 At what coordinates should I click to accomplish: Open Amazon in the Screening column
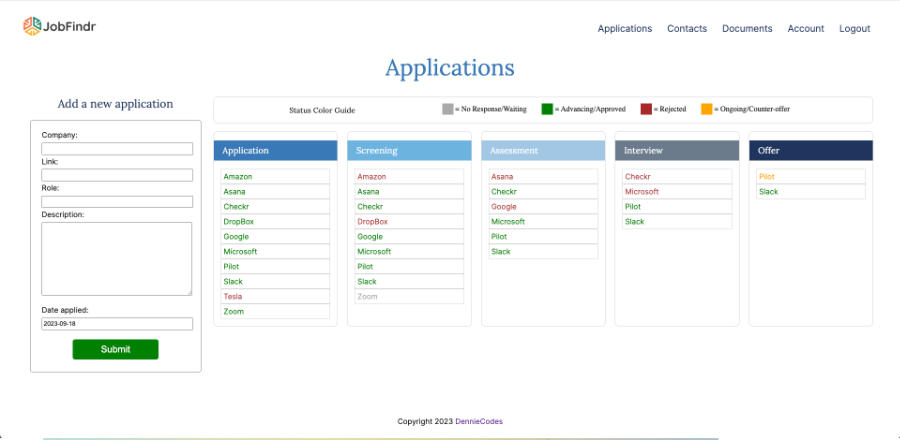click(x=409, y=177)
